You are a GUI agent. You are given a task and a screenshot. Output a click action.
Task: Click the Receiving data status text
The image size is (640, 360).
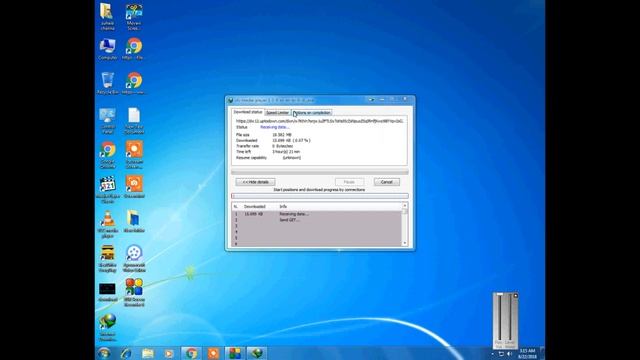275,127
